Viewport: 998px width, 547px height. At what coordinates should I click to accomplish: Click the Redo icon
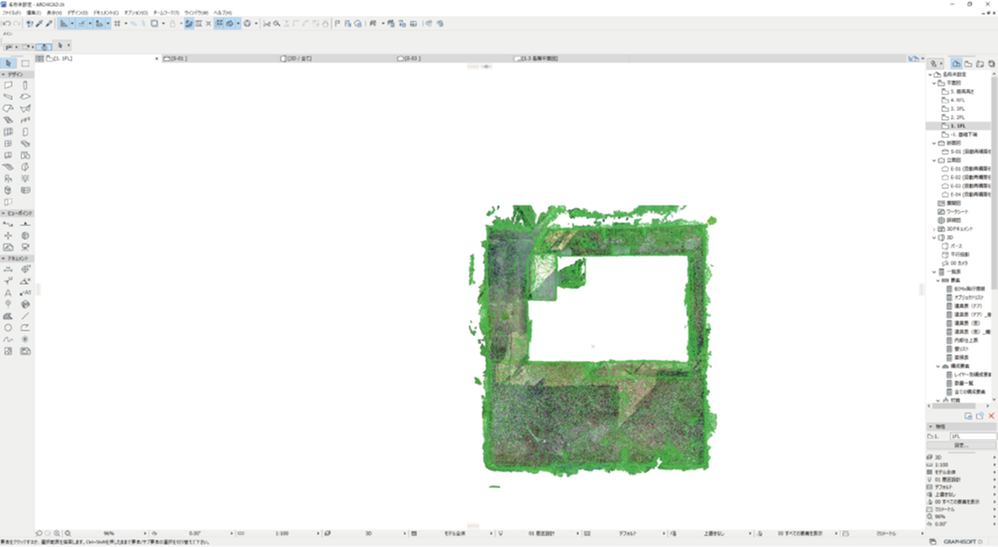coord(17,24)
